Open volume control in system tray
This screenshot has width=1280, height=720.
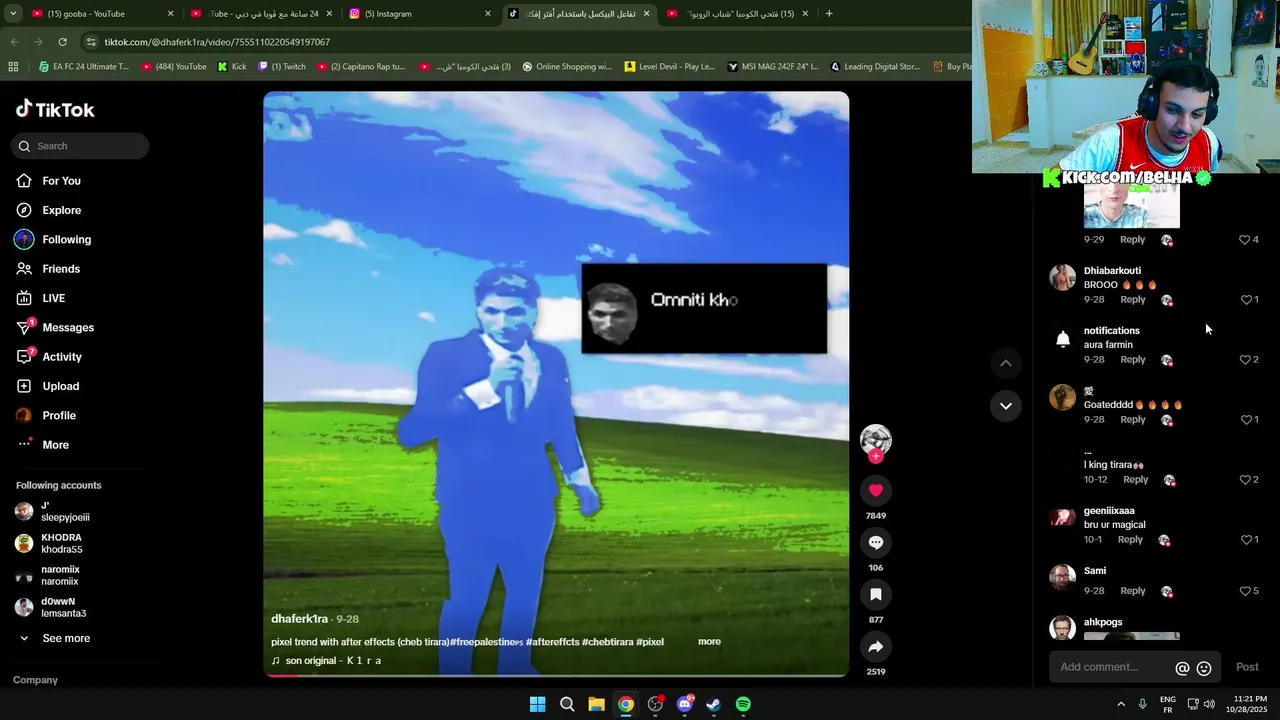1208,704
